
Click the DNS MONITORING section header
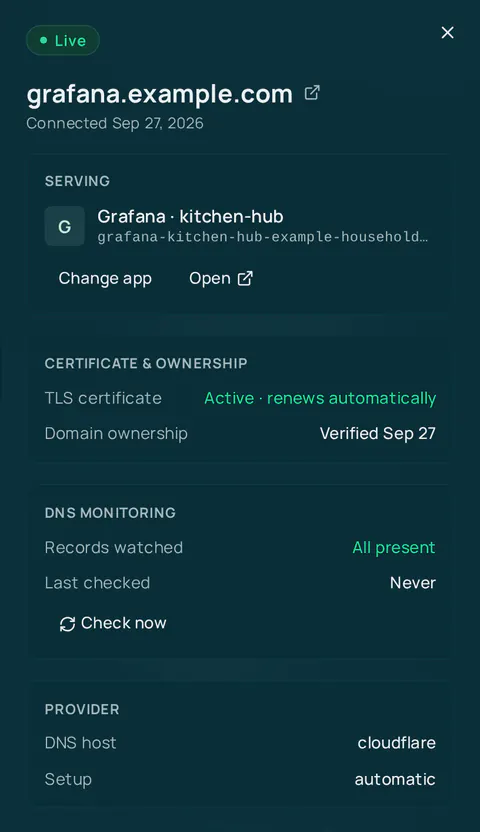(110, 513)
